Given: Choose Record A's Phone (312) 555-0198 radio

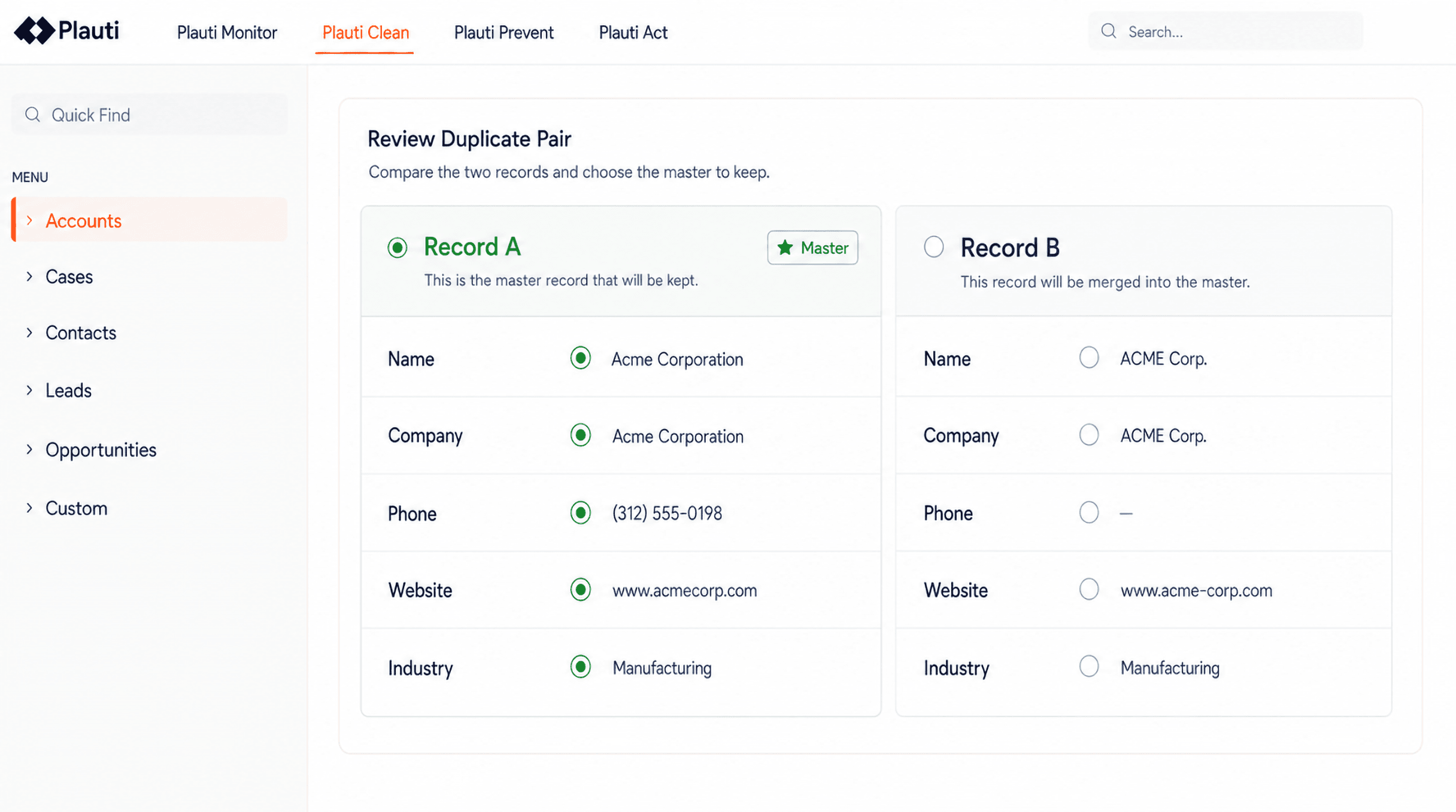Looking at the screenshot, I should (x=580, y=513).
